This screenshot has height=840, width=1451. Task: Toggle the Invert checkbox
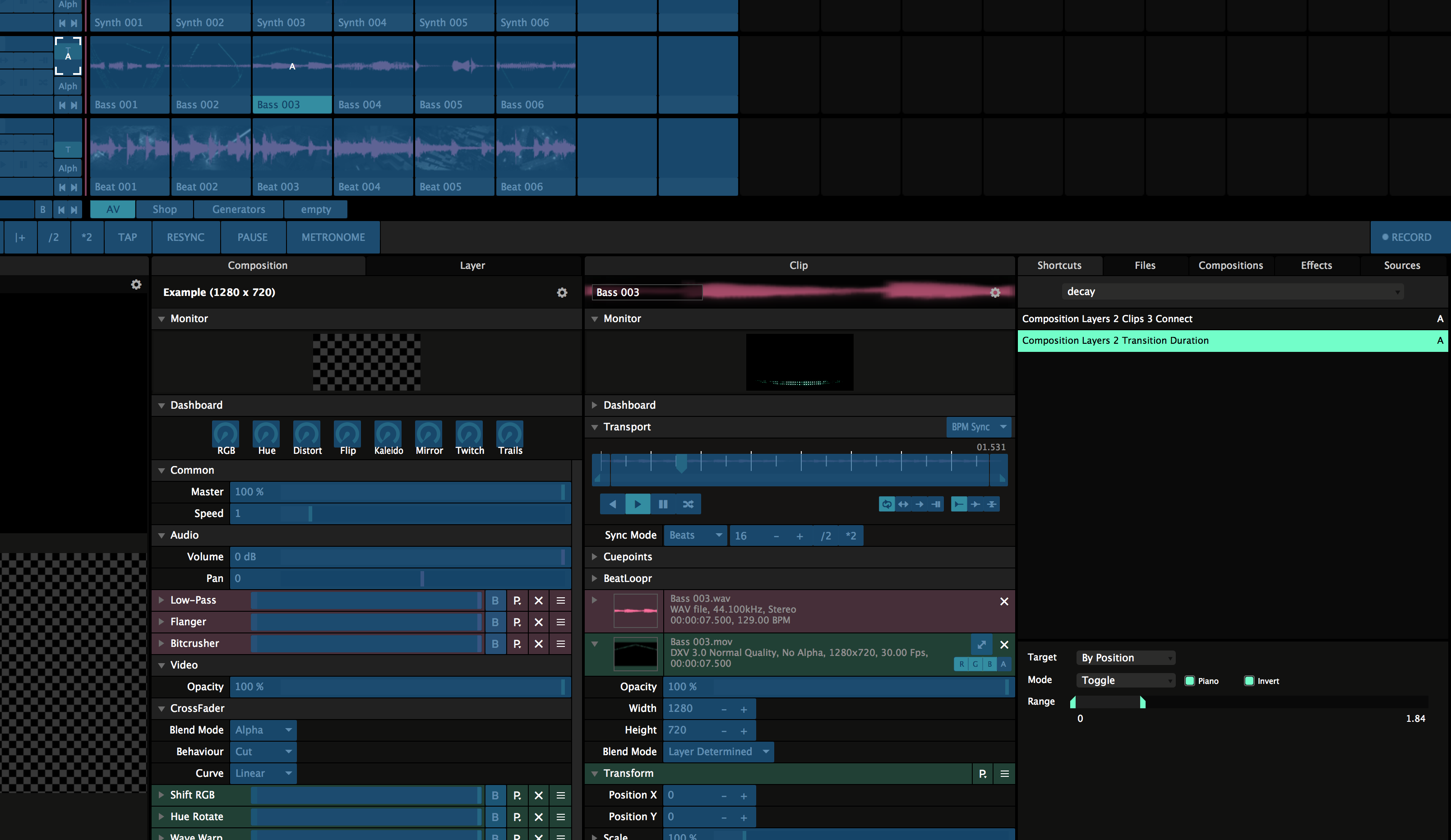pyautogui.click(x=1249, y=680)
